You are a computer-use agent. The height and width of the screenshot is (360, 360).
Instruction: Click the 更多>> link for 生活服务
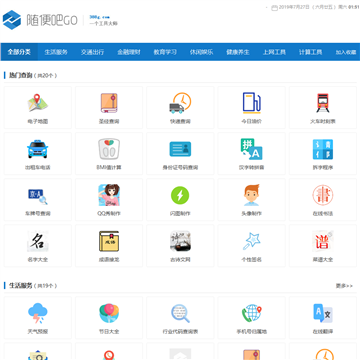tap(344, 286)
